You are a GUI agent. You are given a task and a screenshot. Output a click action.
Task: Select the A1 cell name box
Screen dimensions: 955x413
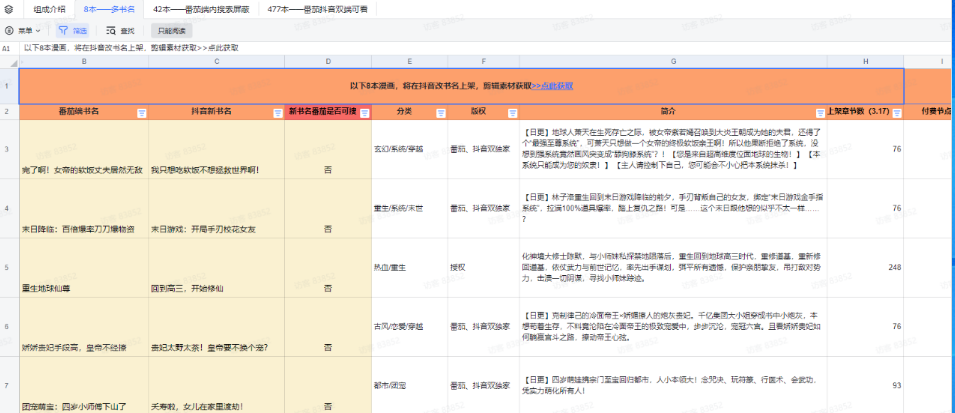8,47
